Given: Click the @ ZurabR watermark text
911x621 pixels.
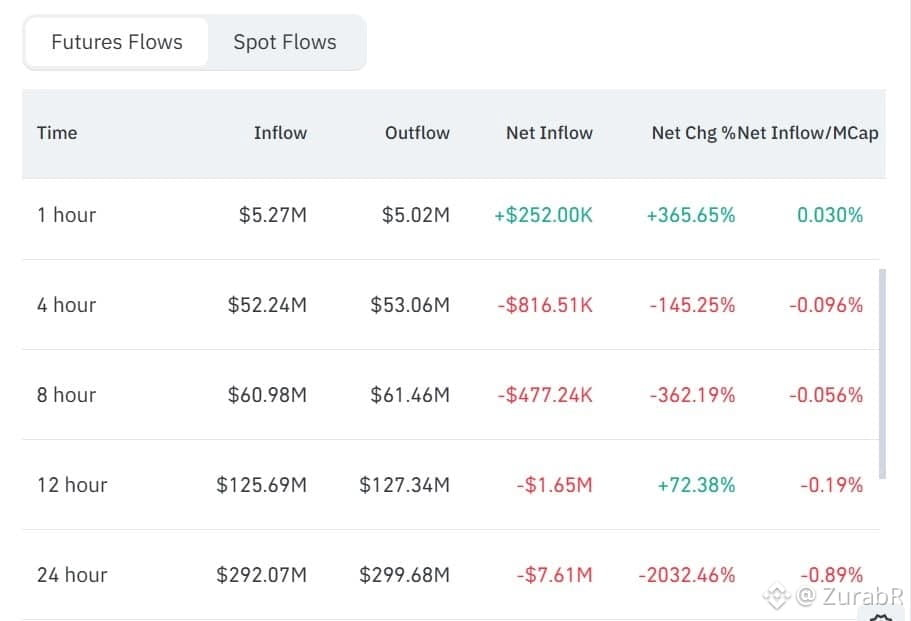Looking at the screenshot, I should tap(850, 596).
